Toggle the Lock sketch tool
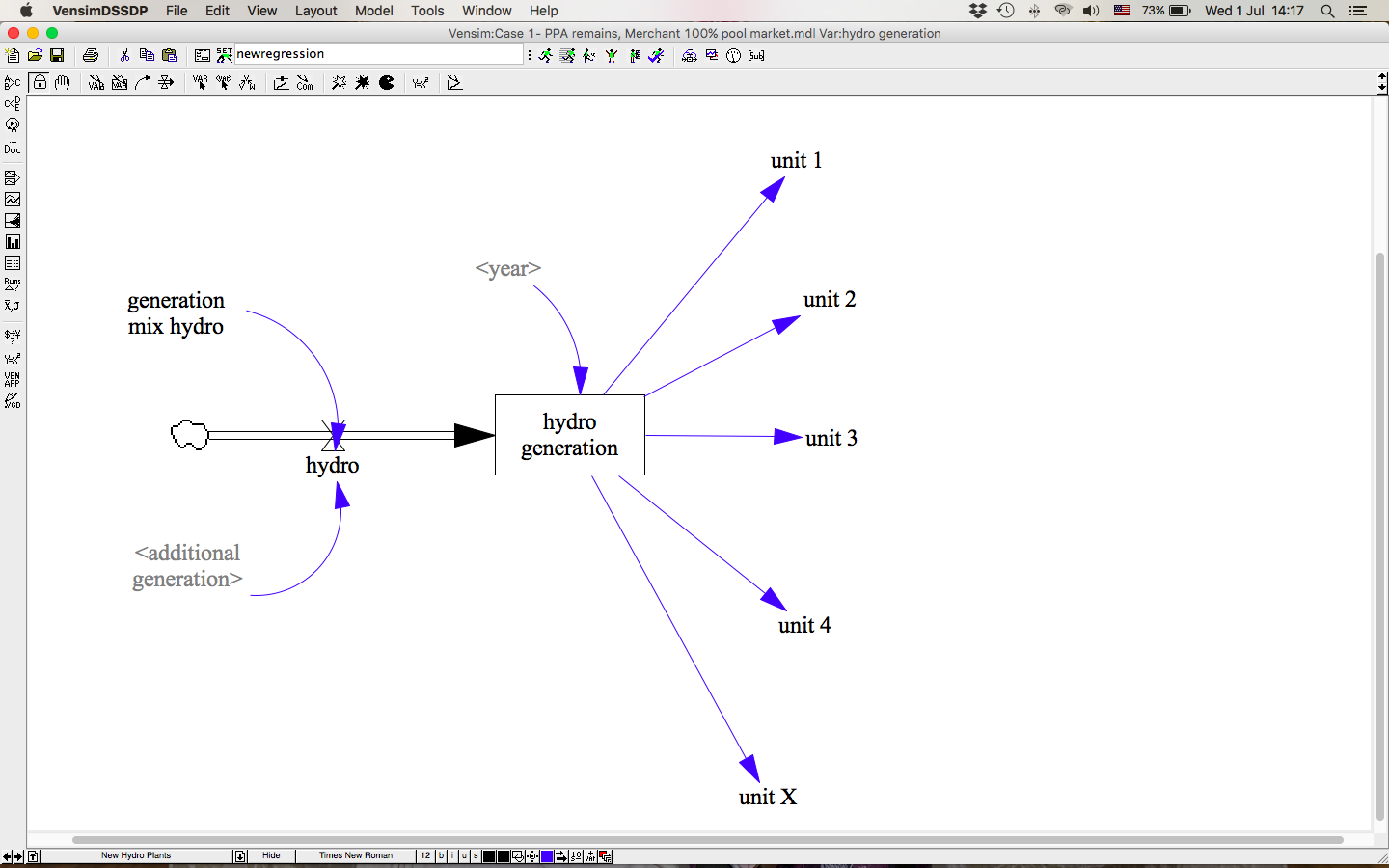This screenshot has height=868, width=1389. (40, 82)
